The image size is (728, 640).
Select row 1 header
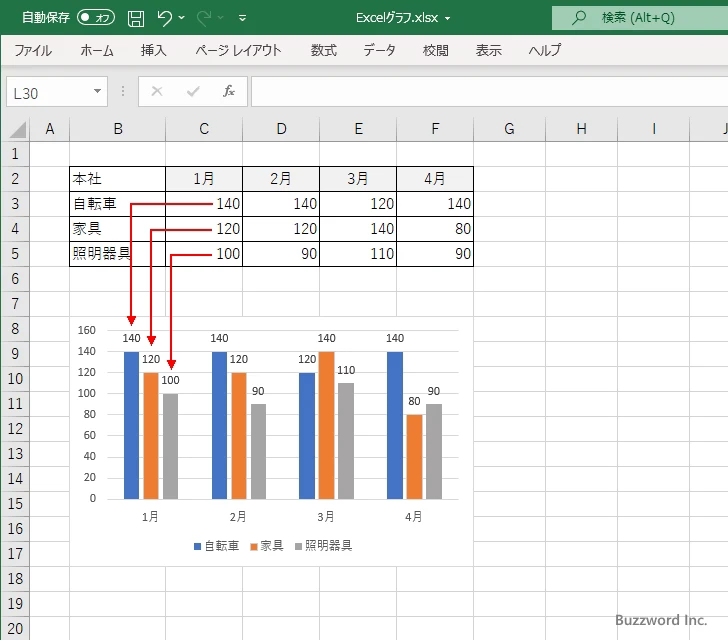point(15,154)
